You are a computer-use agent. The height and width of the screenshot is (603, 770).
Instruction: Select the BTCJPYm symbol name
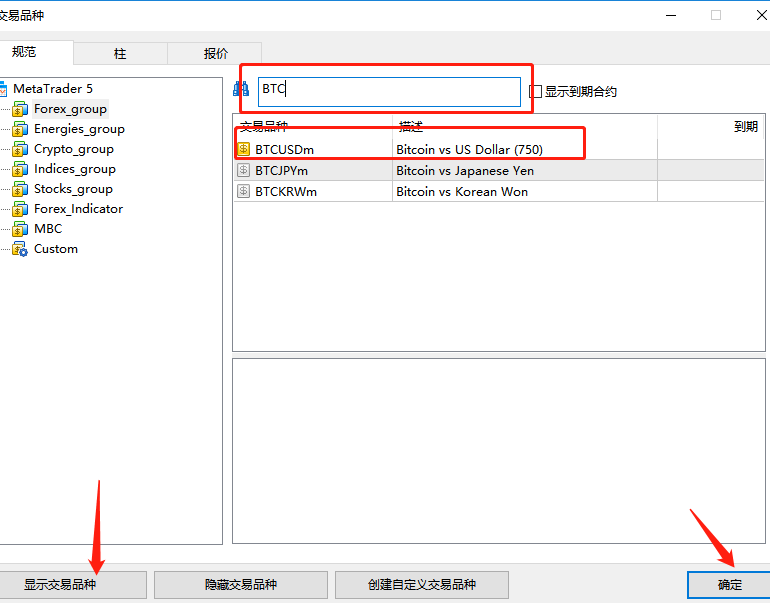coord(281,171)
